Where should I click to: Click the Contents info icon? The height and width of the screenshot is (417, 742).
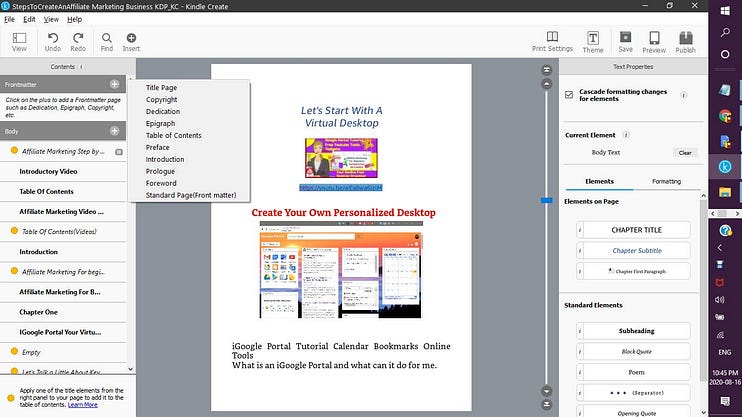click(81, 67)
